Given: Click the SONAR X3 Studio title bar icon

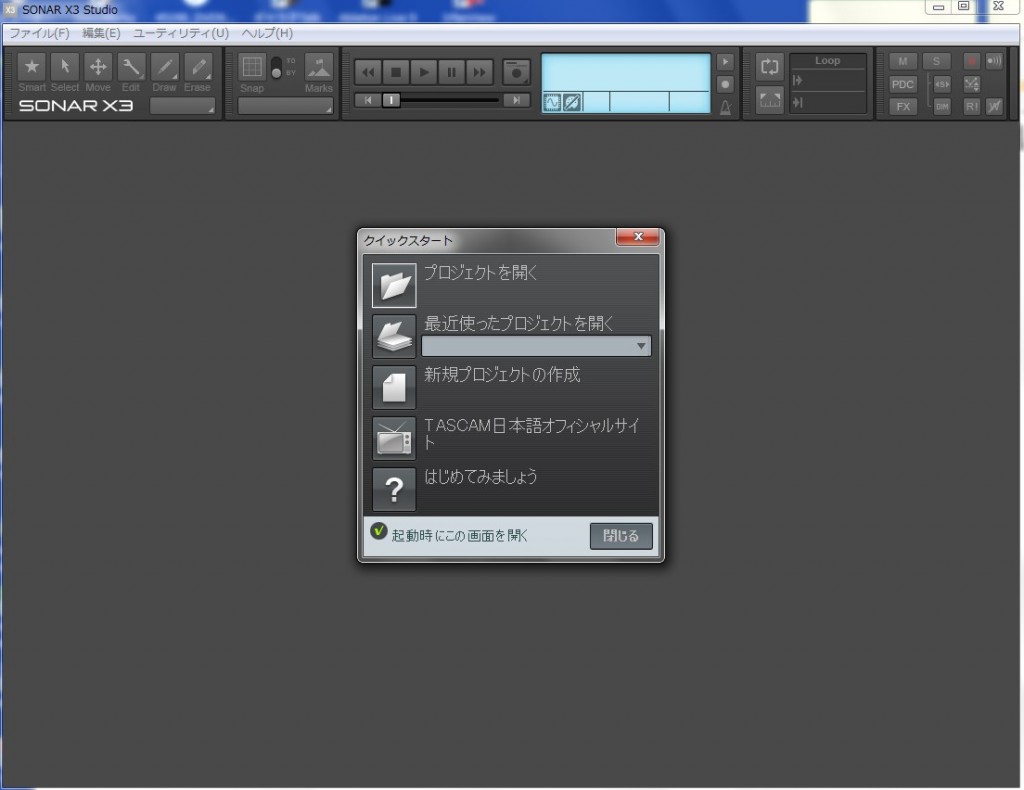Looking at the screenshot, I should click(10, 10).
